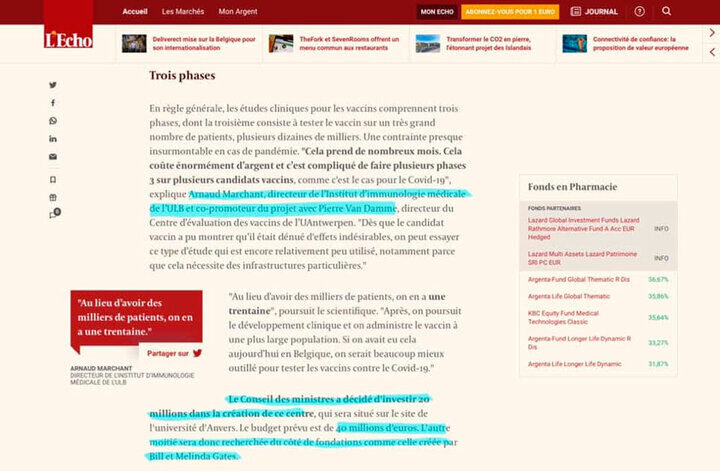This screenshot has height=472, width=720.
Task: Bookmark this article icon
Action: pyautogui.click(x=53, y=180)
